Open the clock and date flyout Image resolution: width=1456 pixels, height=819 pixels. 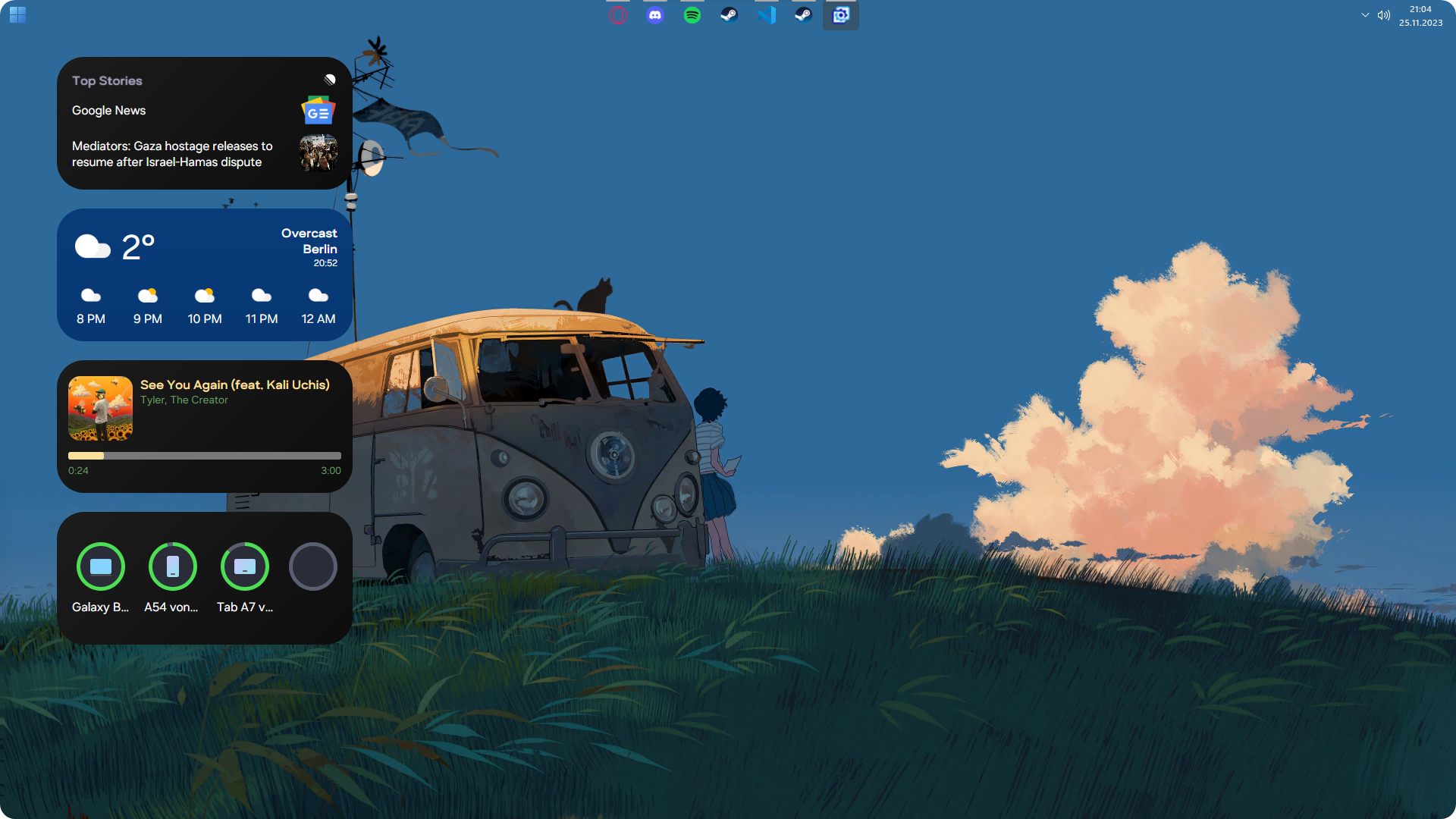coord(1420,16)
